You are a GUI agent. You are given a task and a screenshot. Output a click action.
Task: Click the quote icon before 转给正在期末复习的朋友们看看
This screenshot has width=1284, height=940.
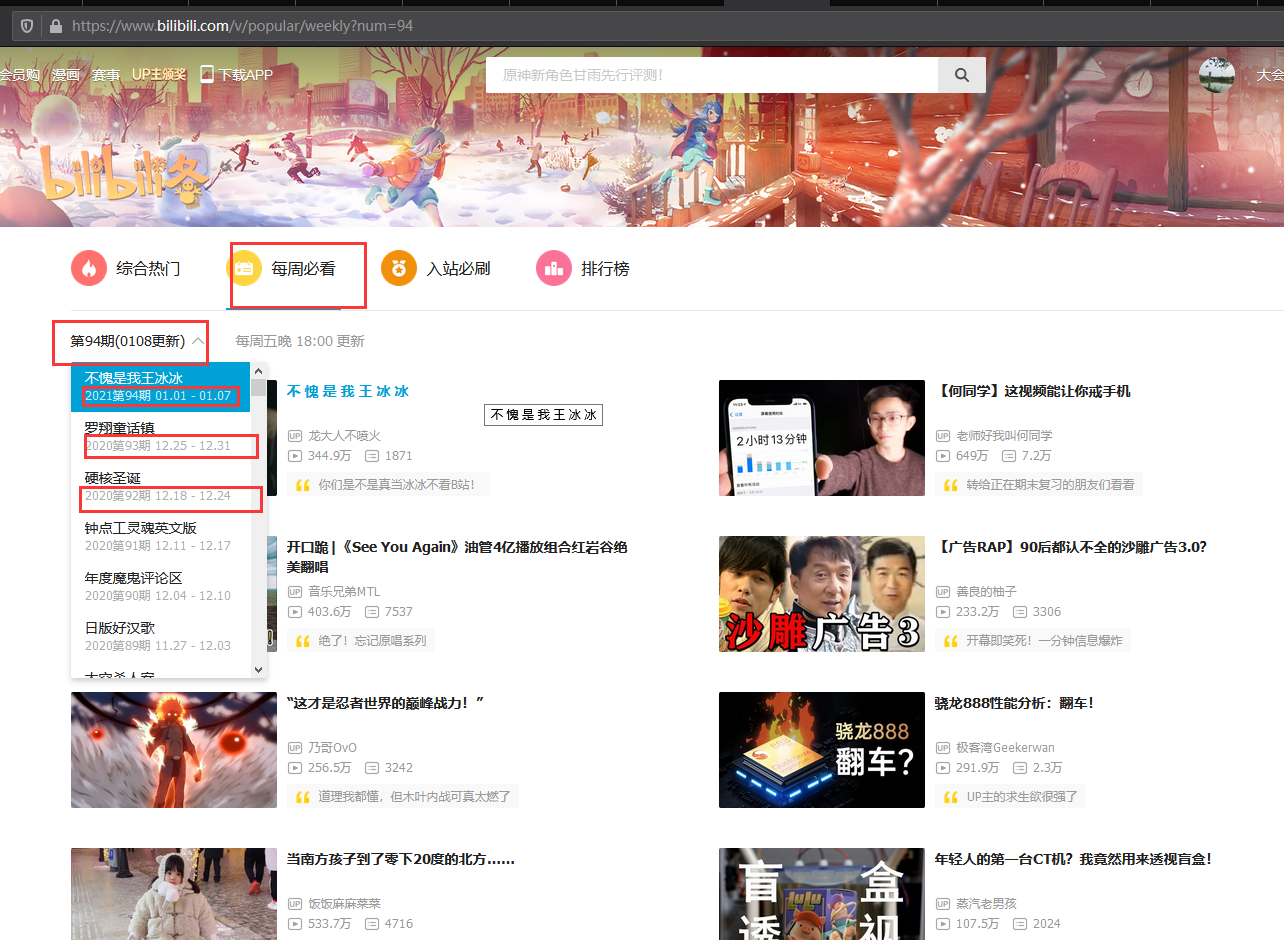coord(951,485)
